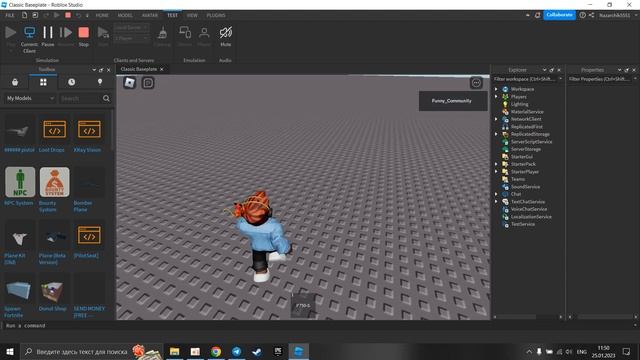
Task: Click the Toolbox search field
Action: click(x=79, y=98)
